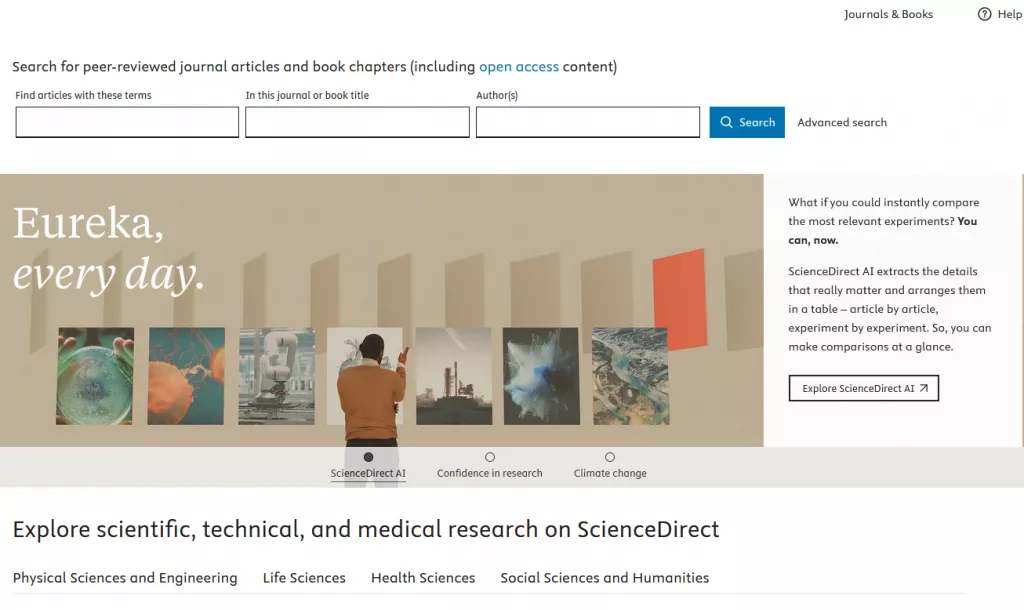Click the Explore scientific, technical, and medical research heading
Image resolution: width=1024 pixels, height=610 pixels.
[366, 529]
